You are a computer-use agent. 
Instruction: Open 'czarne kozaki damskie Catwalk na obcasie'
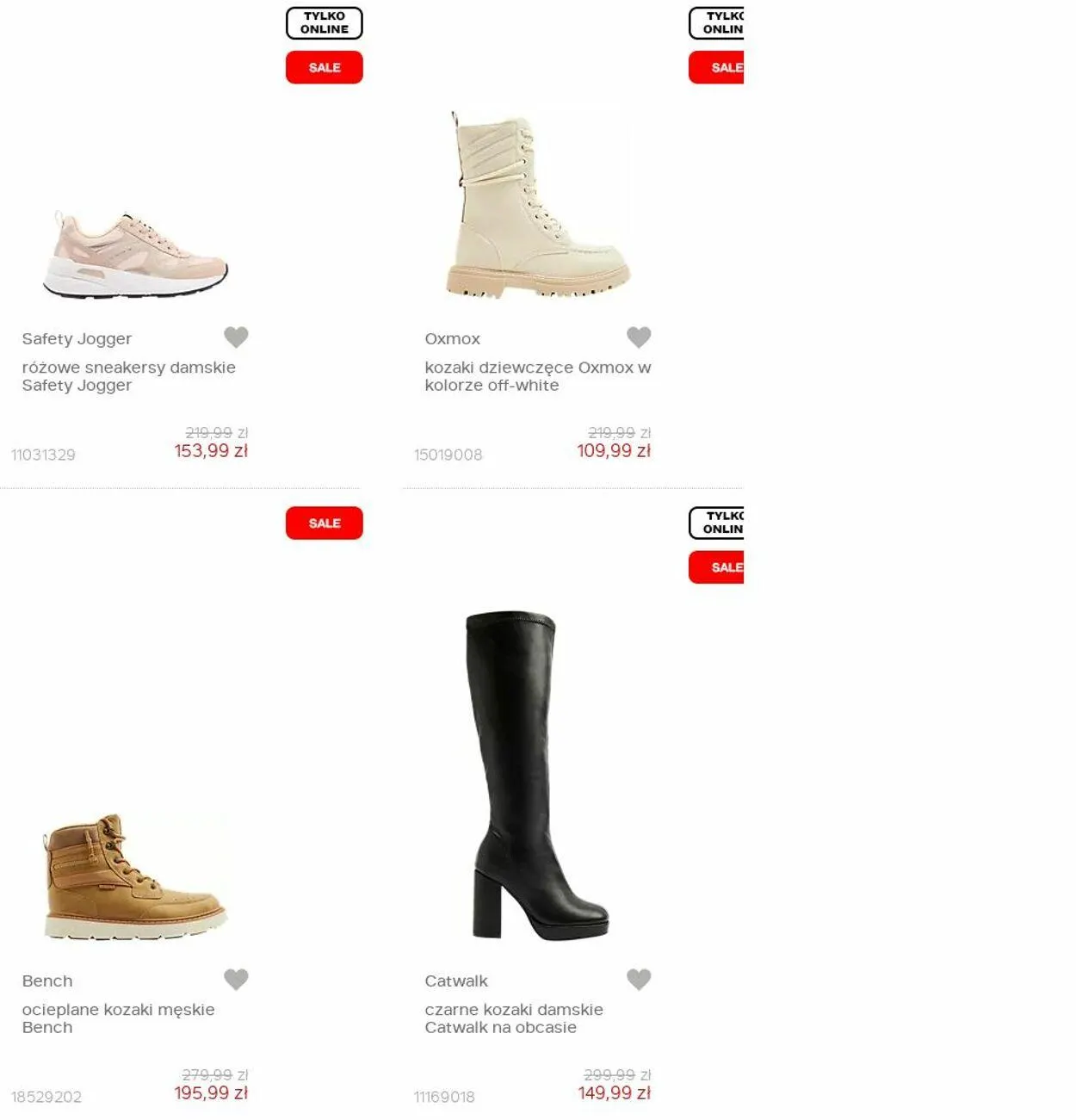(x=514, y=1018)
